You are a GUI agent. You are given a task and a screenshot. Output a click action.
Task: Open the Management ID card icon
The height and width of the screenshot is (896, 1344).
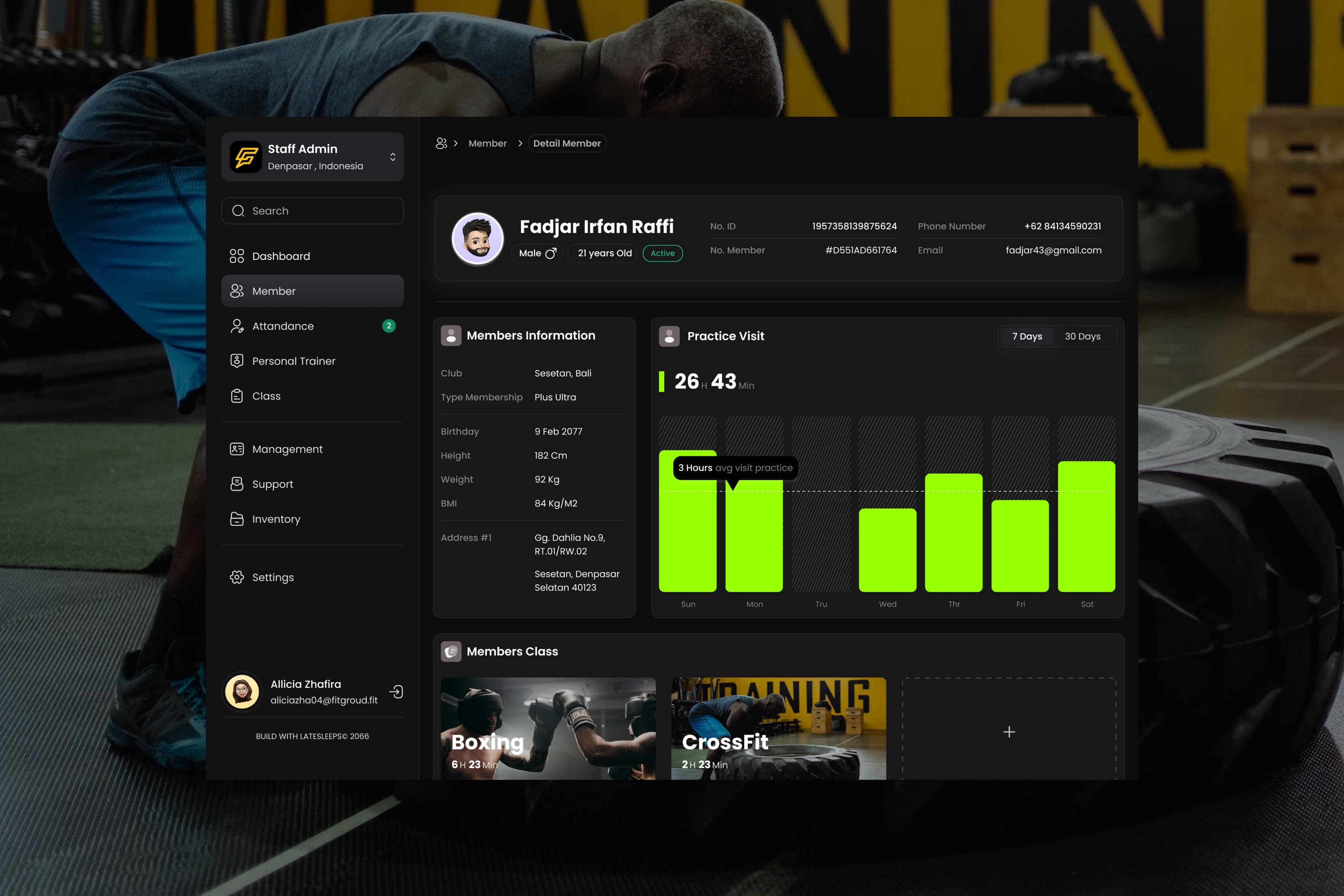[237, 449]
